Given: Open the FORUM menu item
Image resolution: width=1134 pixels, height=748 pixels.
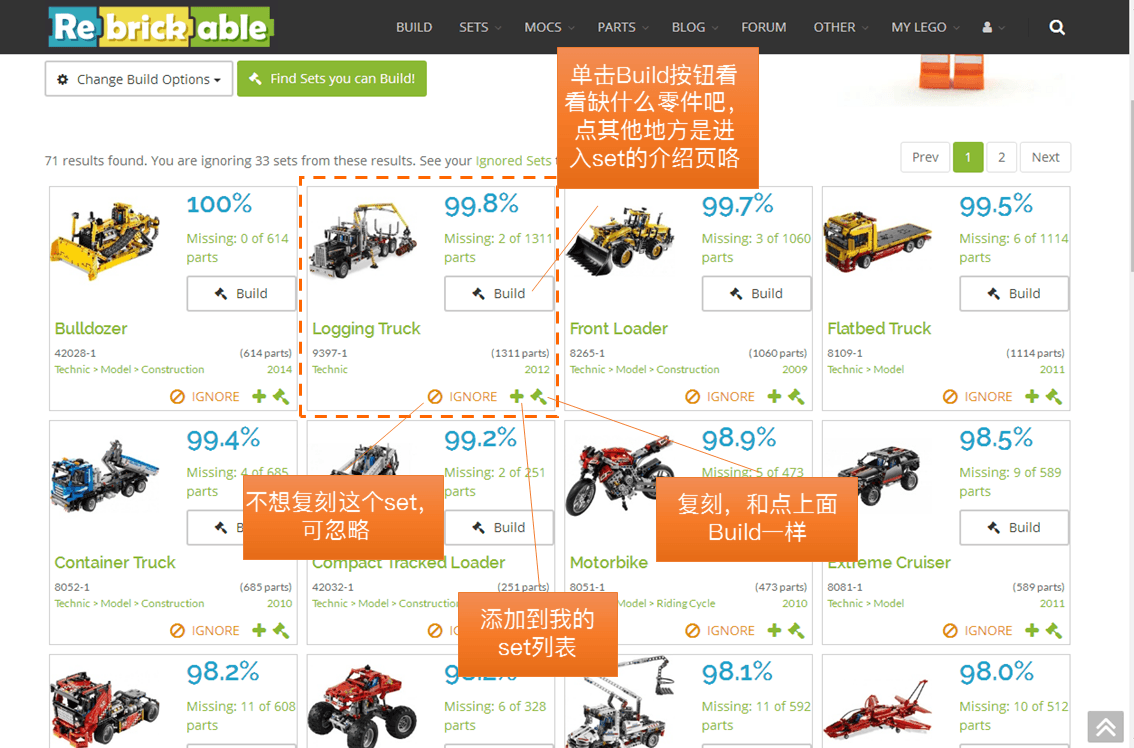Looking at the screenshot, I should (763, 27).
